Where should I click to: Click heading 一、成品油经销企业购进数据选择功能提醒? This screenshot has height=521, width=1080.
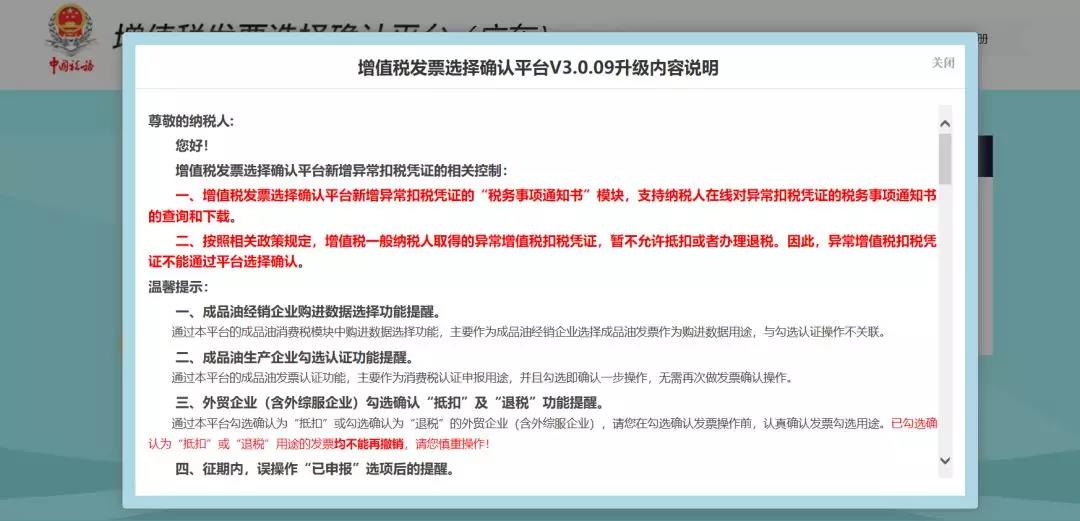tap(308, 311)
